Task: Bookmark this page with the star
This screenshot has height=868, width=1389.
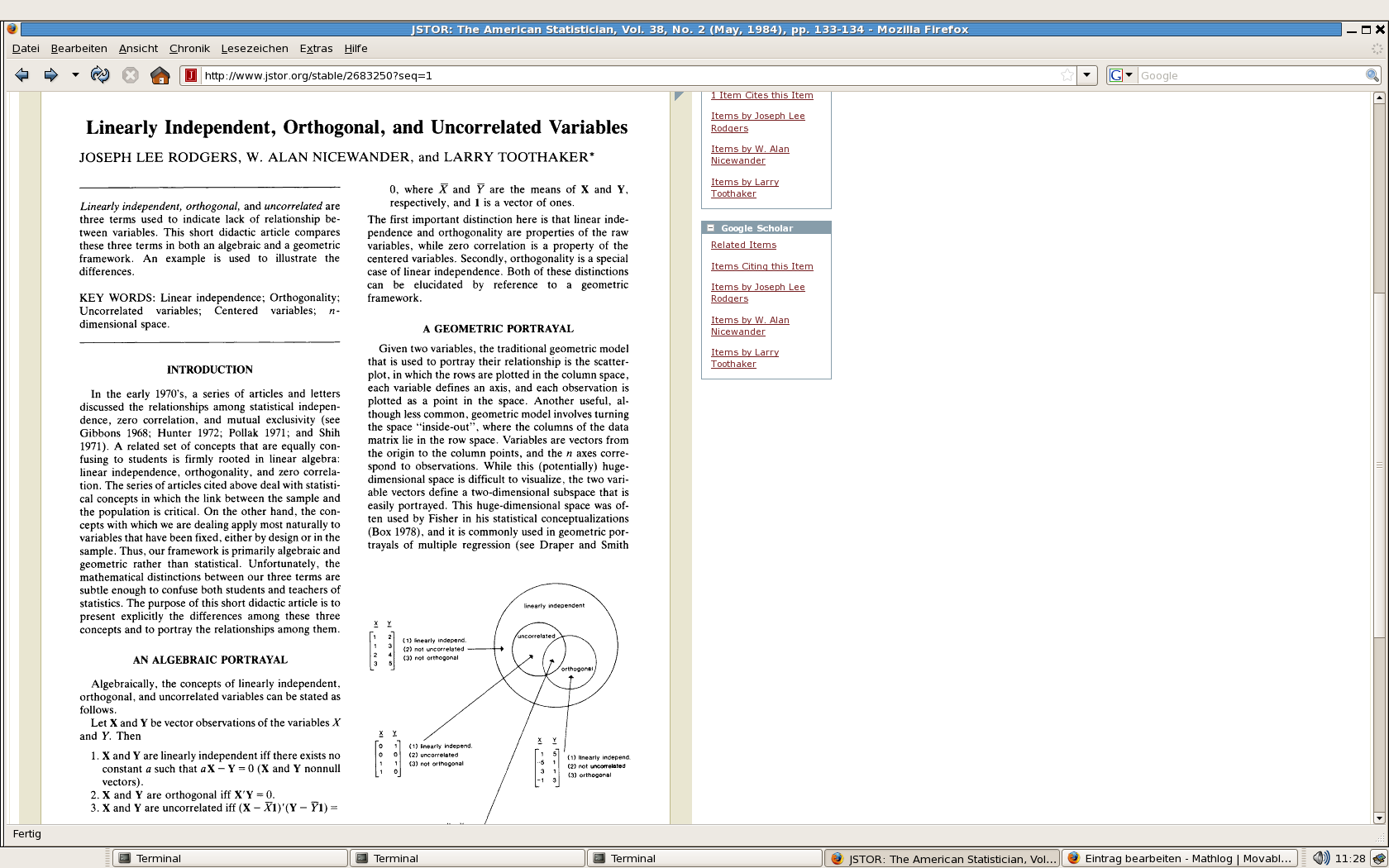Action: [x=1067, y=75]
